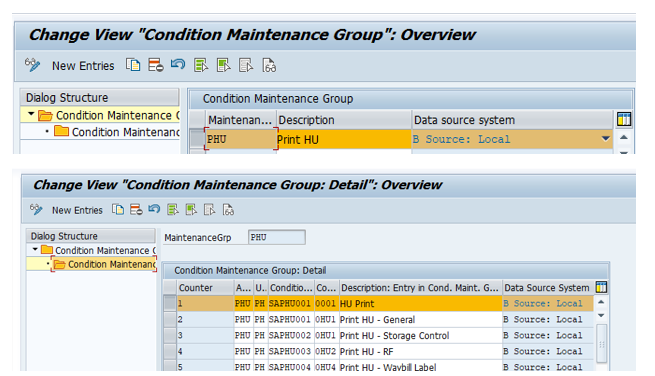This screenshot has height=376, width=655.
Task: Open column configuration icon beside Data Source System
Action: 601,287
